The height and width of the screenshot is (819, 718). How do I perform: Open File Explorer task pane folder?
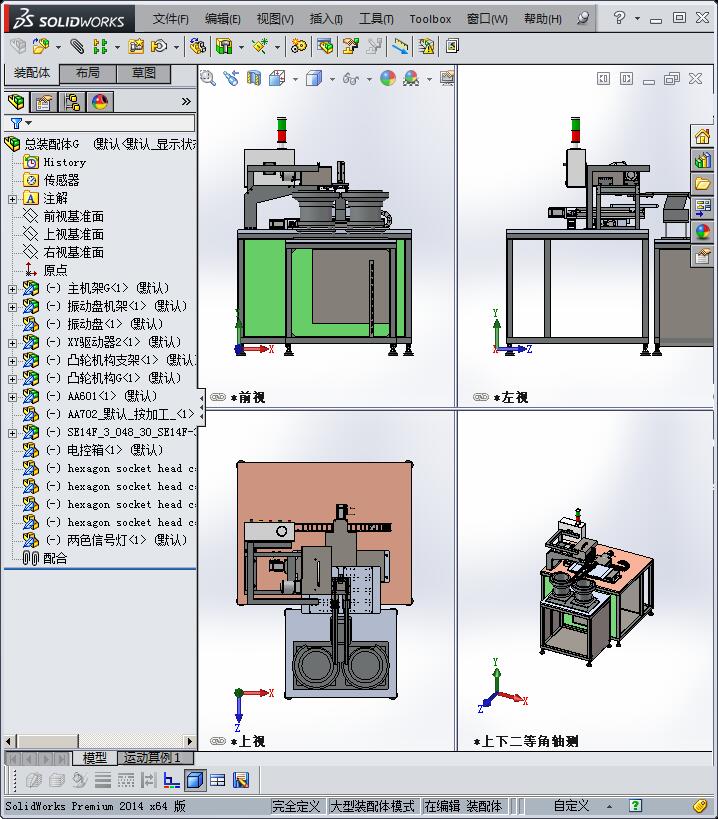702,184
